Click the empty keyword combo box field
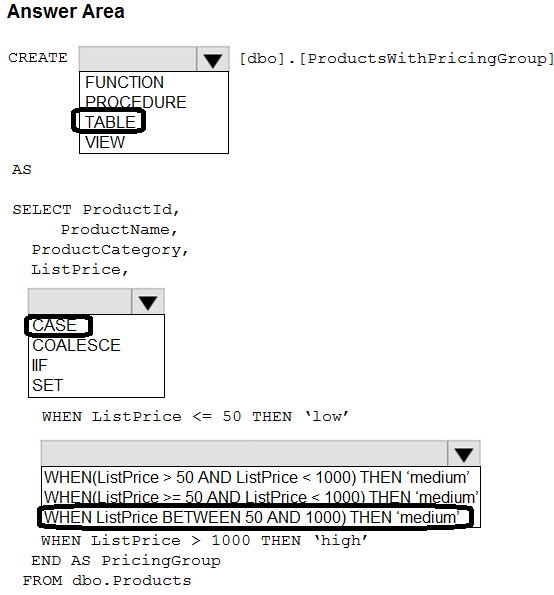The image size is (554, 595). point(80,302)
